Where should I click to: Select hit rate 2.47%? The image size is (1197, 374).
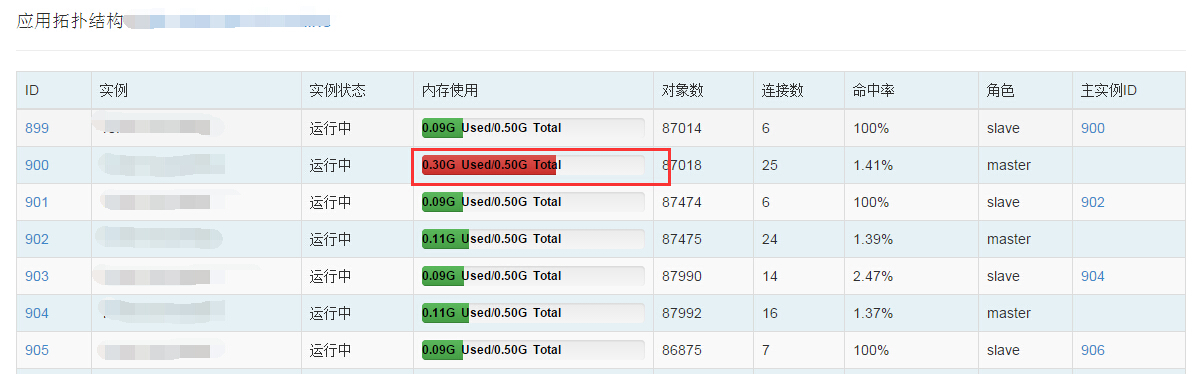click(873, 276)
